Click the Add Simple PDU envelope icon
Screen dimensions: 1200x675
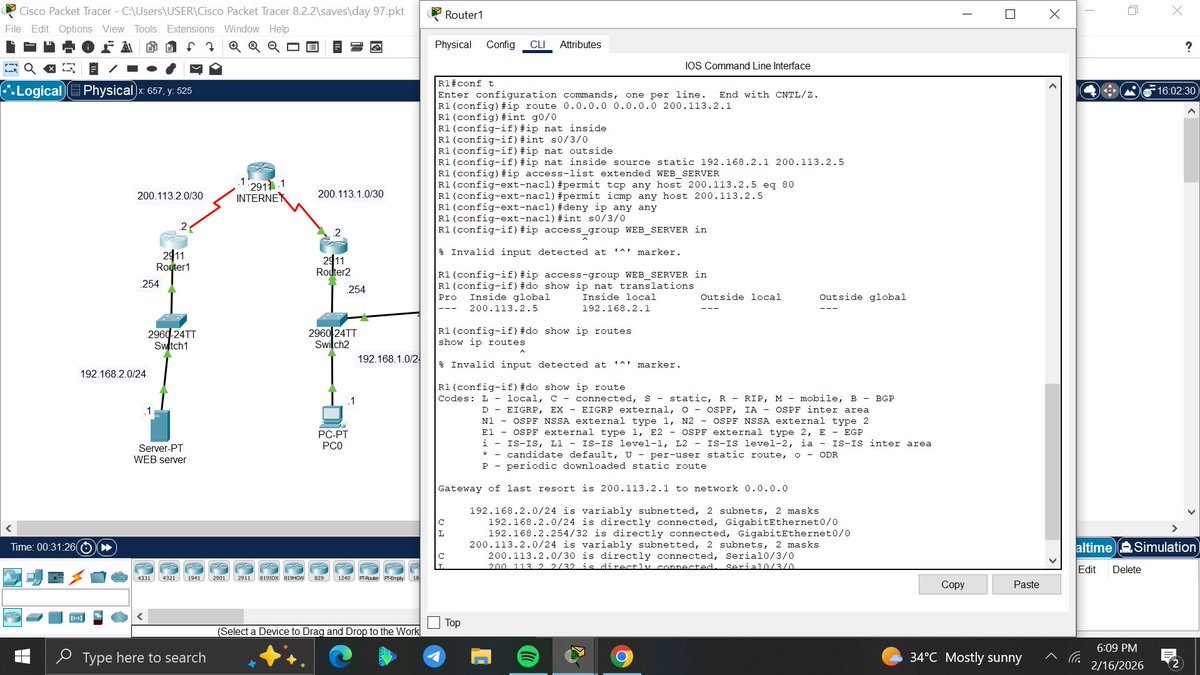[x=196, y=68]
